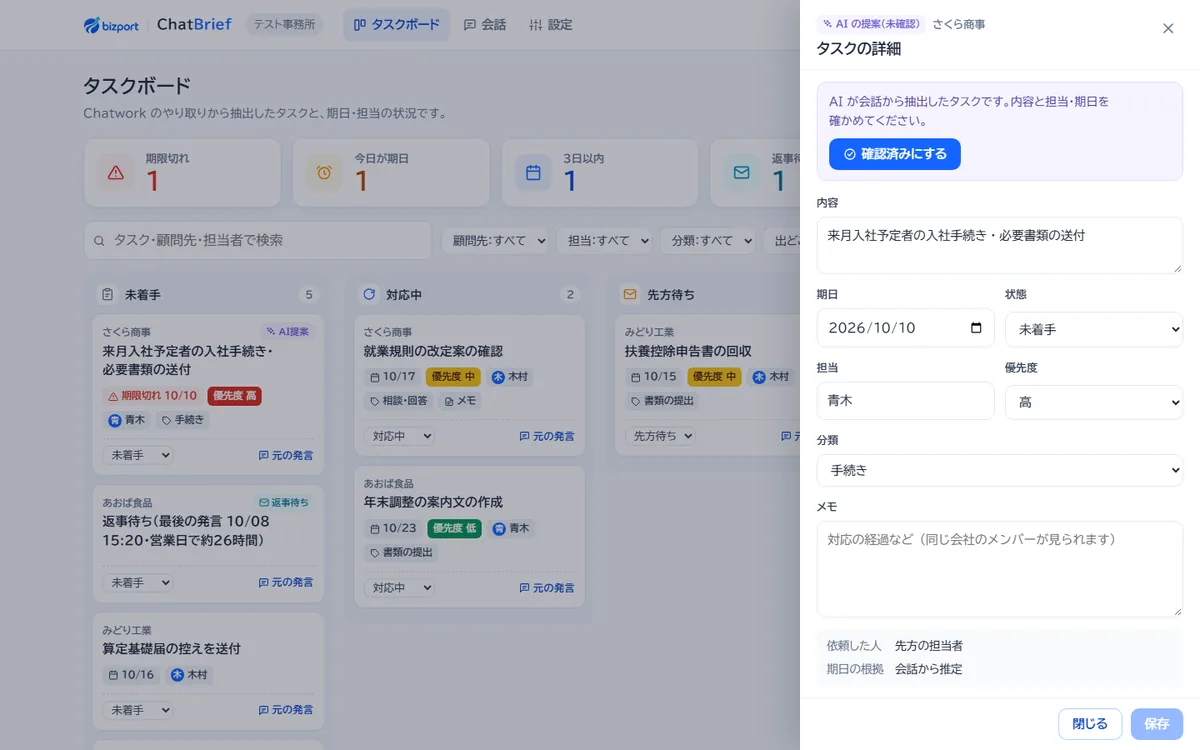Click the 確認済みにする button
This screenshot has width=1200, height=750.
click(894, 154)
